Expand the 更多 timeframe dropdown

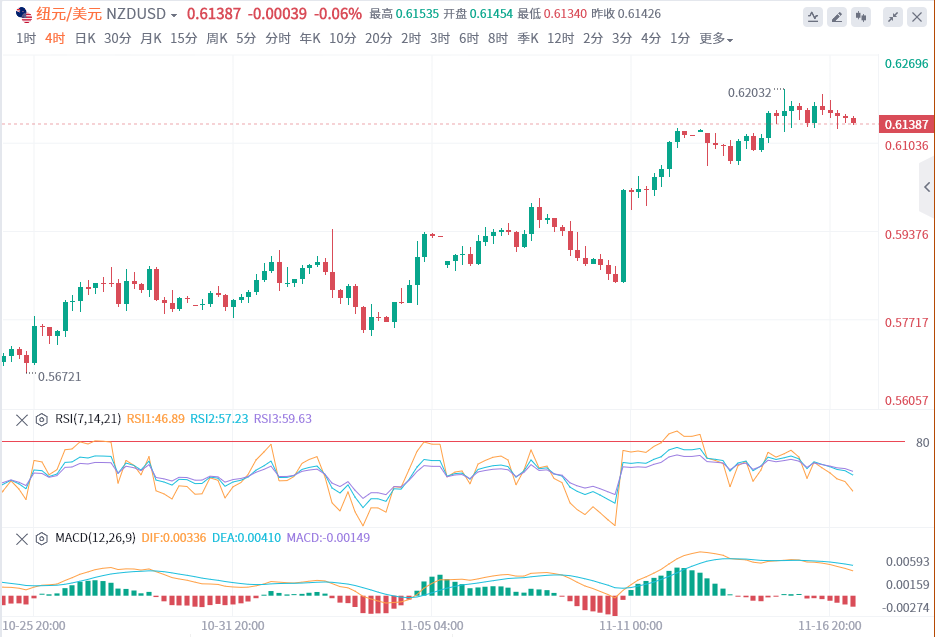coord(716,39)
